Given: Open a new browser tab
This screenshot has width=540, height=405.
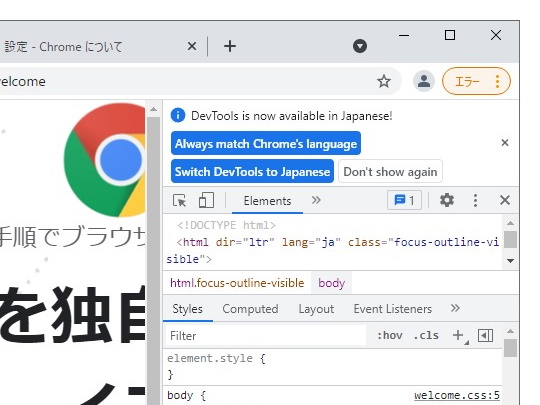Looking at the screenshot, I should [230, 46].
